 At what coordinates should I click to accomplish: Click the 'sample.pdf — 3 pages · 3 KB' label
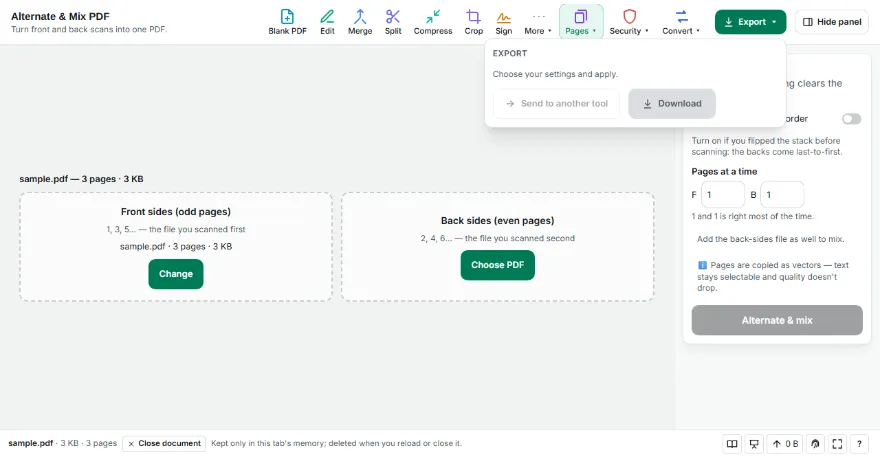[81, 179]
